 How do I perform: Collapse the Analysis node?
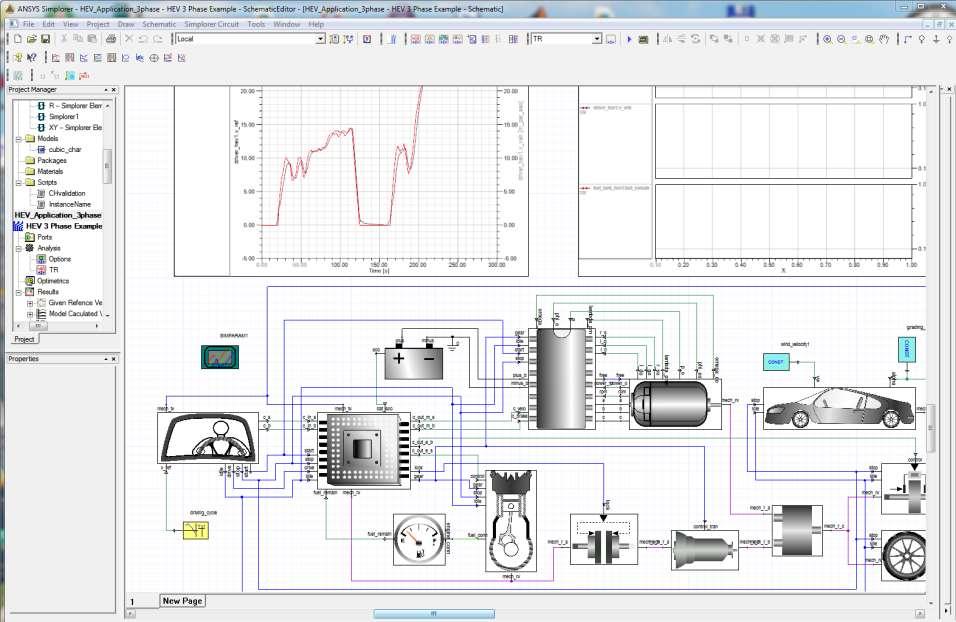point(19,248)
